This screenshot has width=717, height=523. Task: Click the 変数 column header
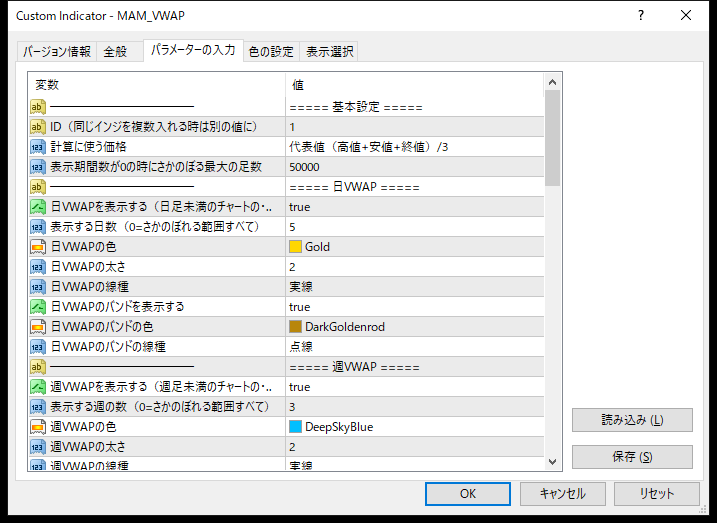(157, 85)
